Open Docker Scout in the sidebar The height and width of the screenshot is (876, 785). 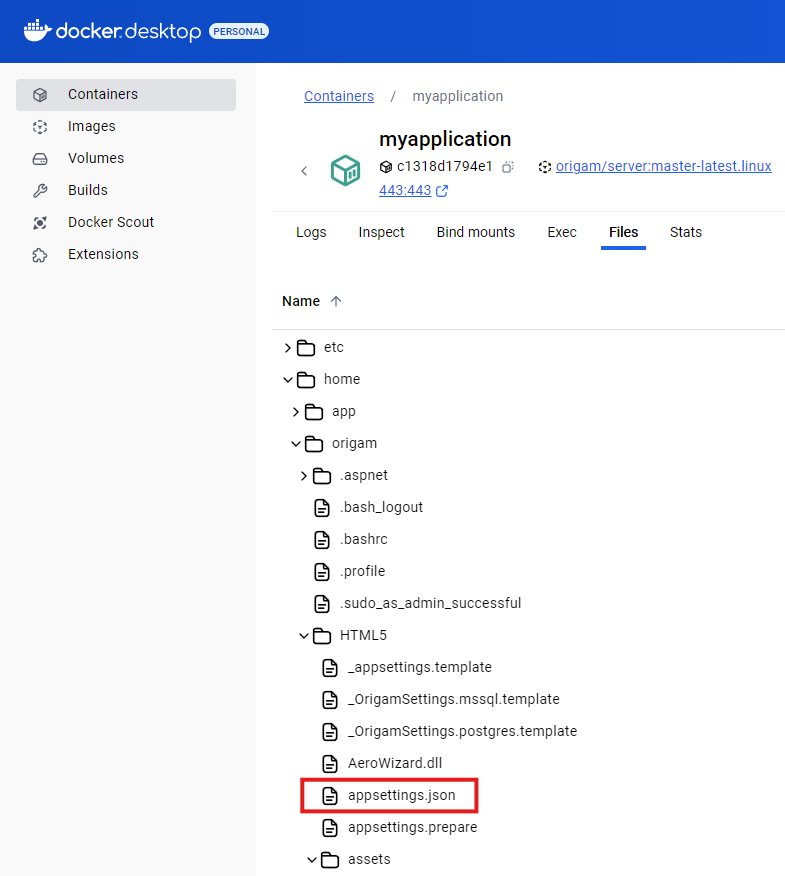click(126, 222)
